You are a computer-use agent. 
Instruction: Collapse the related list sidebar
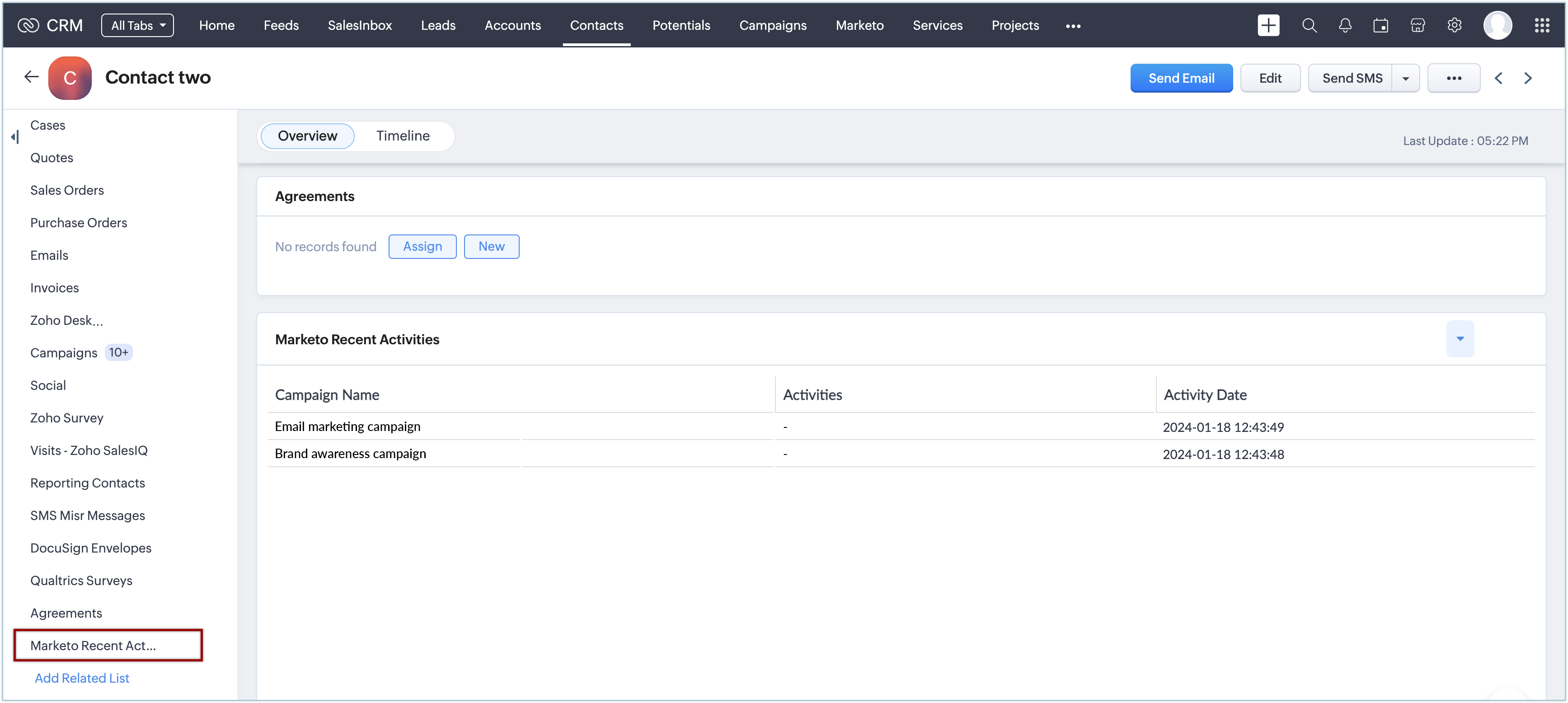pyautogui.click(x=15, y=137)
